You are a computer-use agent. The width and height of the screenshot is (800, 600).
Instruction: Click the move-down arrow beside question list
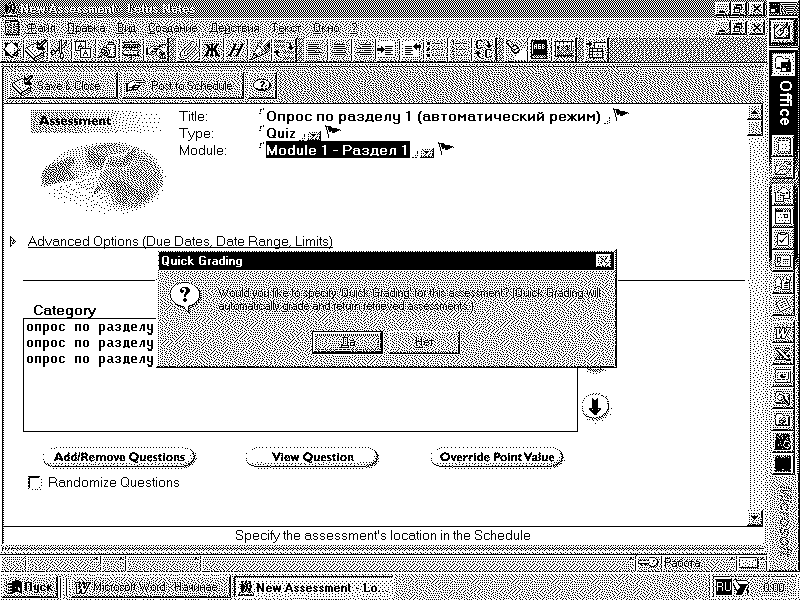pyautogui.click(x=596, y=406)
